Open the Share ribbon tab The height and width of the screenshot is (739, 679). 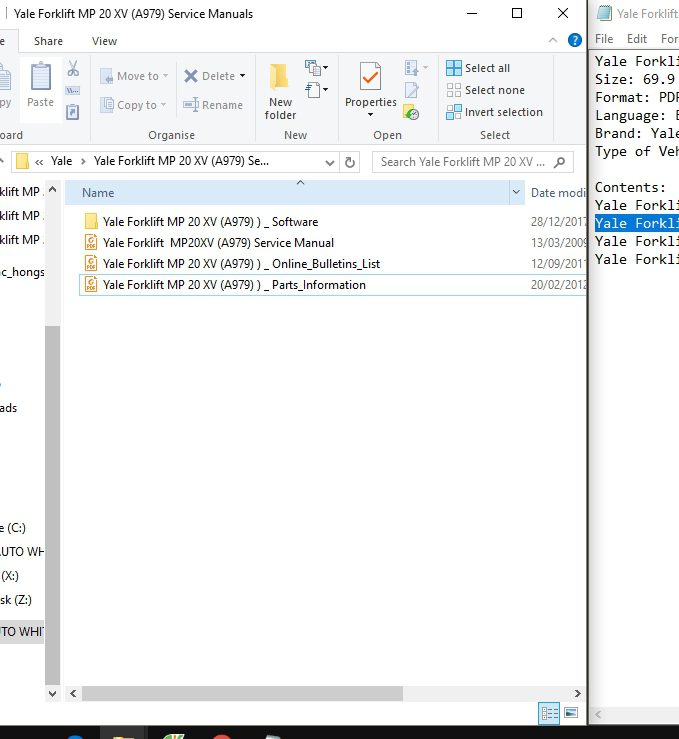[48, 41]
